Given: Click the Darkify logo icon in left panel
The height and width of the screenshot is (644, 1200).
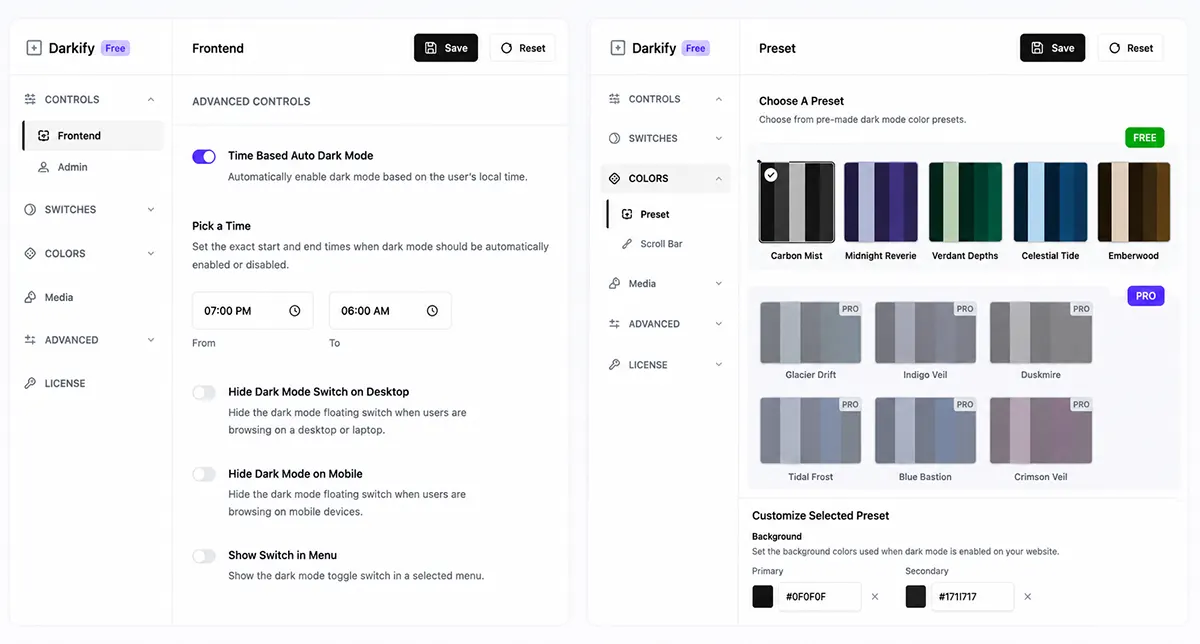Looking at the screenshot, I should pyautogui.click(x=34, y=48).
